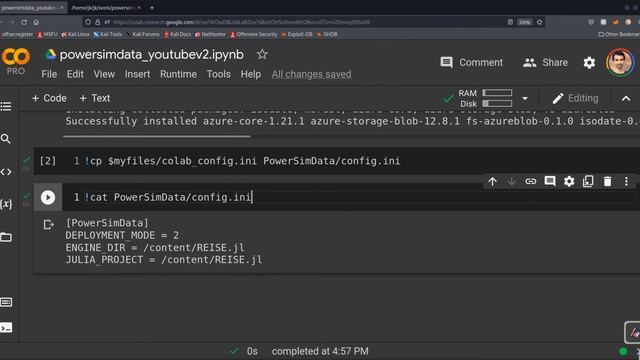
Task: Open the Runtime menu
Action: click(178, 74)
